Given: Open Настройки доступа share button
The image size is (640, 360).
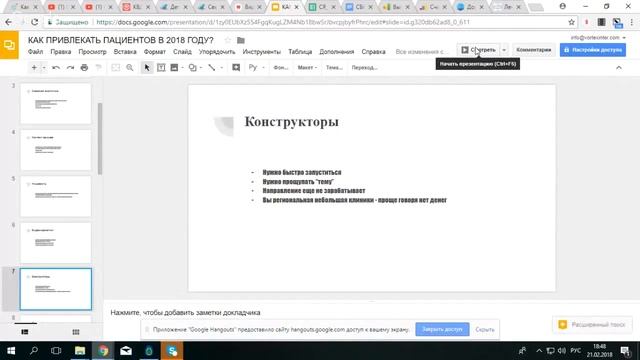Looking at the screenshot, I should (593, 50).
